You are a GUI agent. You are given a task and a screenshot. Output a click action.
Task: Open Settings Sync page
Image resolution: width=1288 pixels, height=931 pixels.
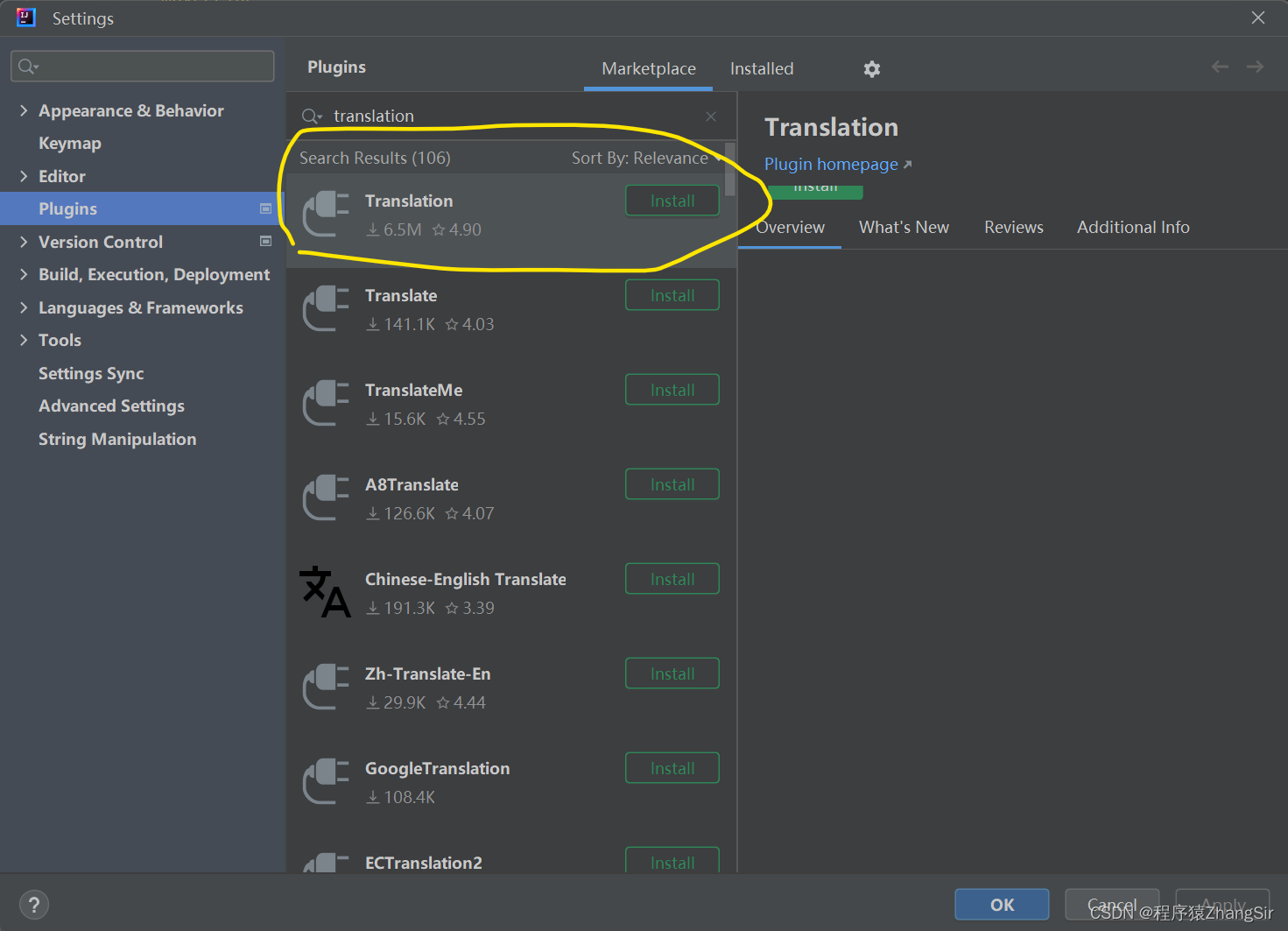coord(91,373)
